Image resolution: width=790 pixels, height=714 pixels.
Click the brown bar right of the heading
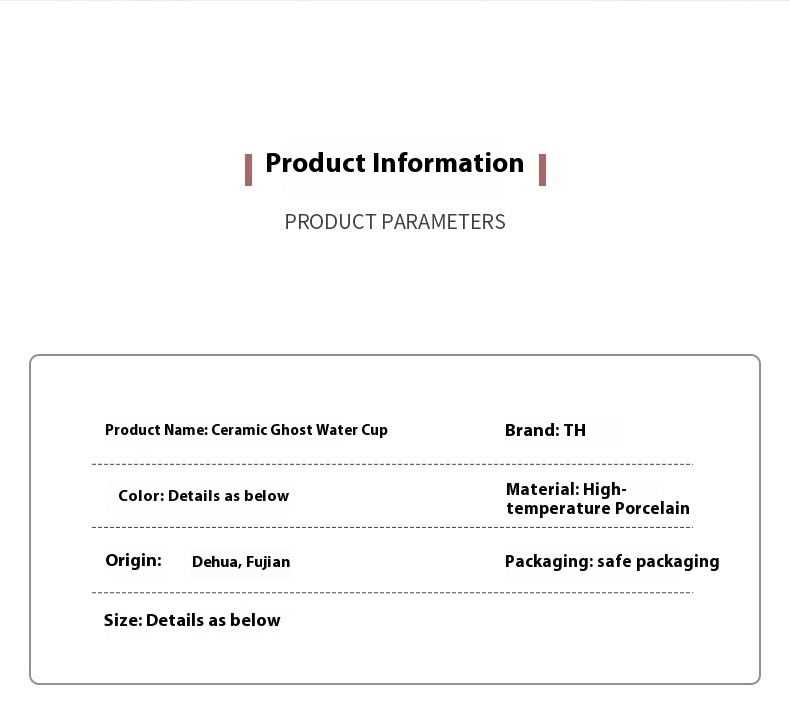tap(542, 170)
